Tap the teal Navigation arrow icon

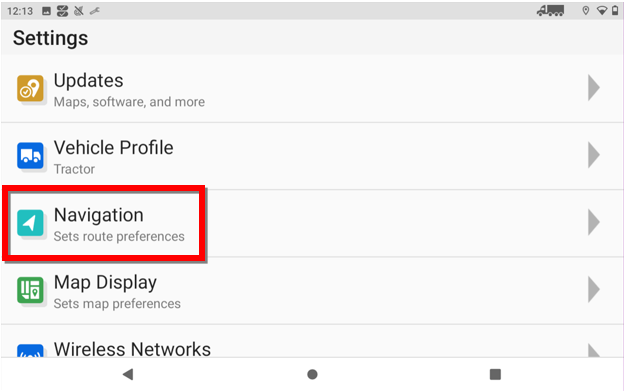tap(30, 223)
